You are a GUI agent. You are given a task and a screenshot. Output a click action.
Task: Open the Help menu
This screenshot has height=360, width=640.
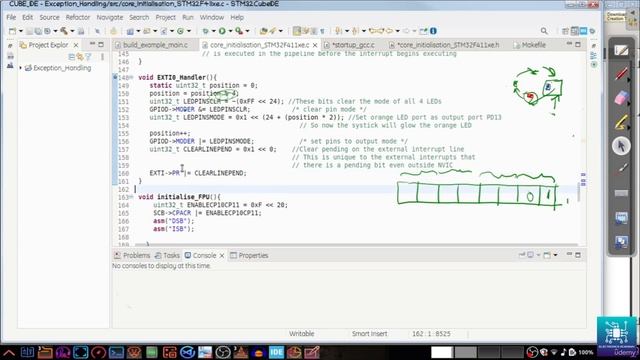(x=237, y=18)
